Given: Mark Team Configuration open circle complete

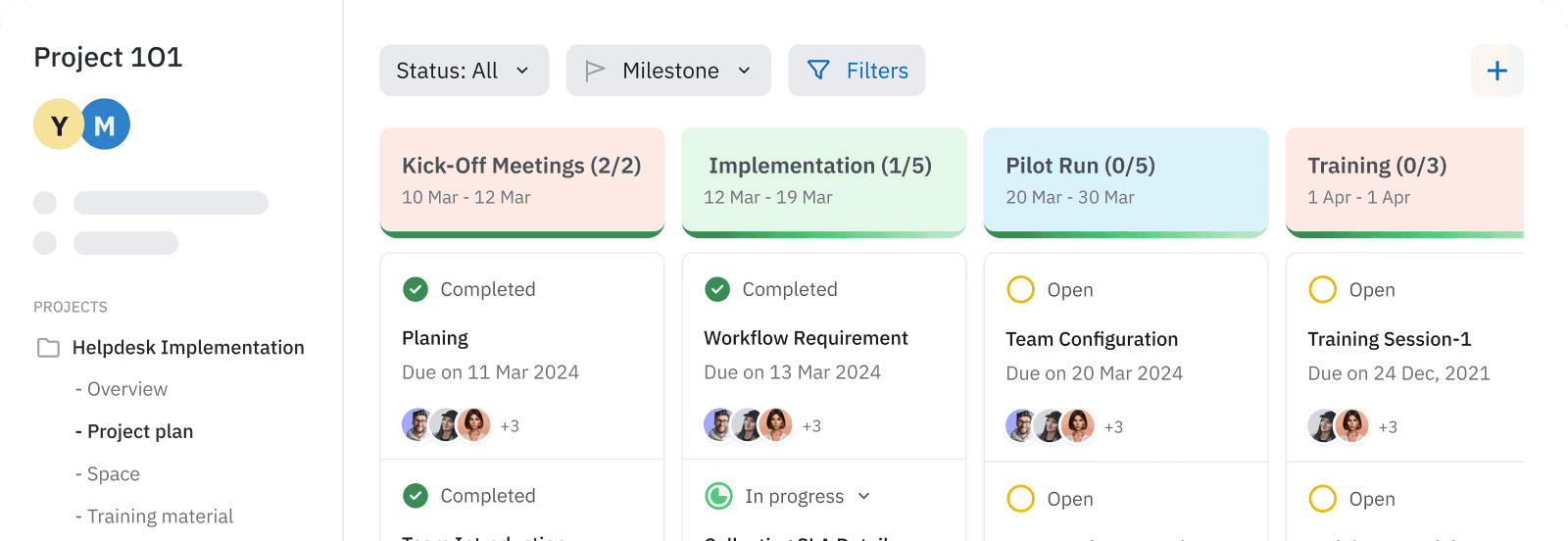Looking at the screenshot, I should pyautogui.click(x=1020, y=290).
